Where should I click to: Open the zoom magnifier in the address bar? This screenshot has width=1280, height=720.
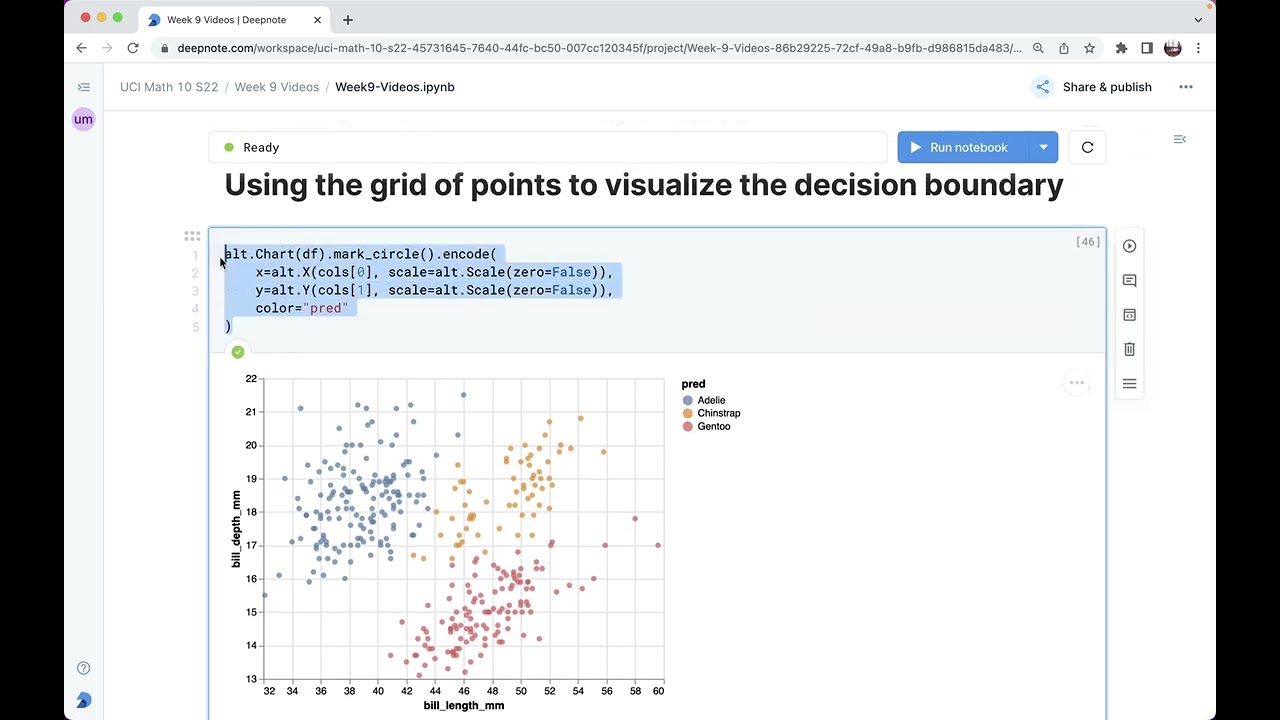pos(1038,48)
